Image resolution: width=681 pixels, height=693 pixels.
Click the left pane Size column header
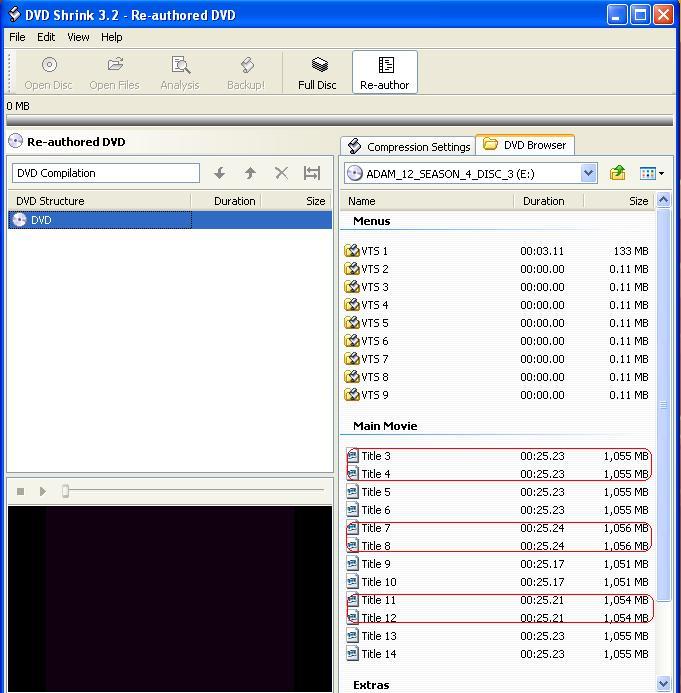click(x=297, y=201)
